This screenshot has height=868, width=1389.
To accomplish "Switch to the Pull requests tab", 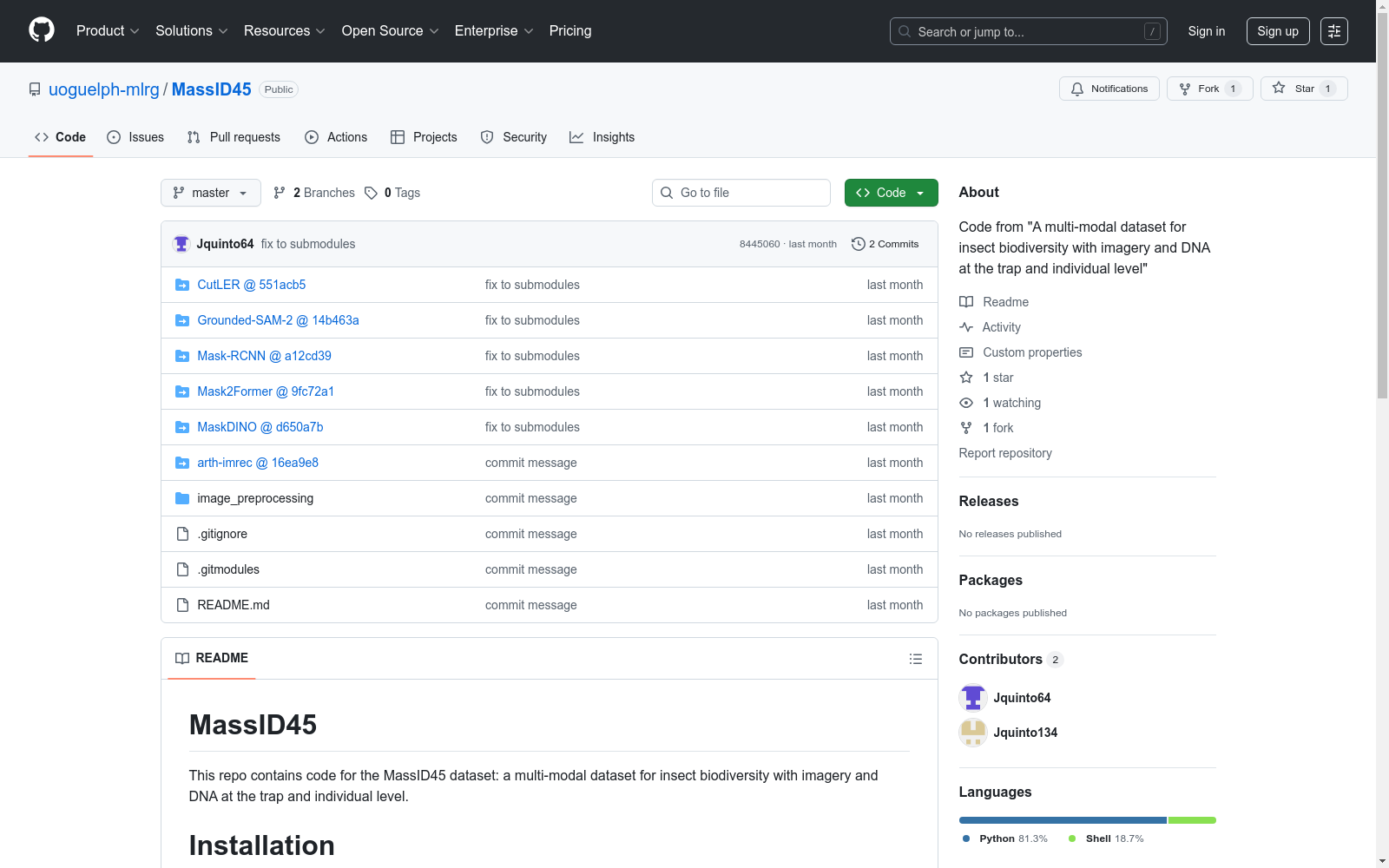I will pyautogui.click(x=234, y=137).
